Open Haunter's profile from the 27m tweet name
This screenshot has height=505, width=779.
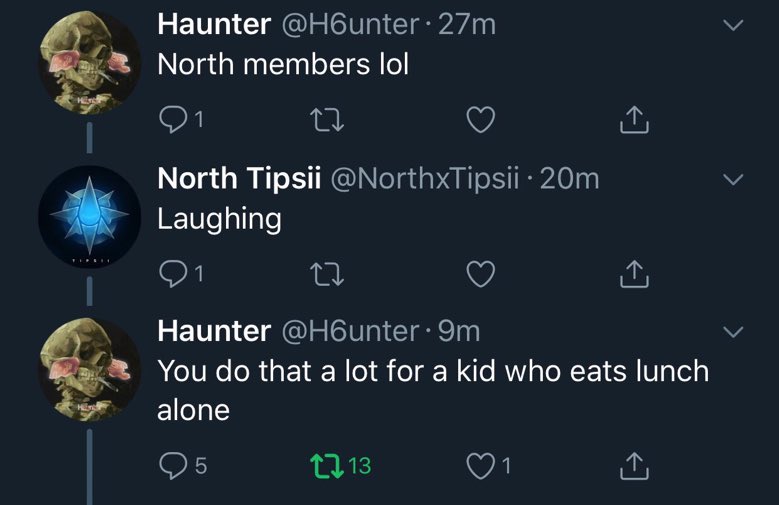(214, 24)
